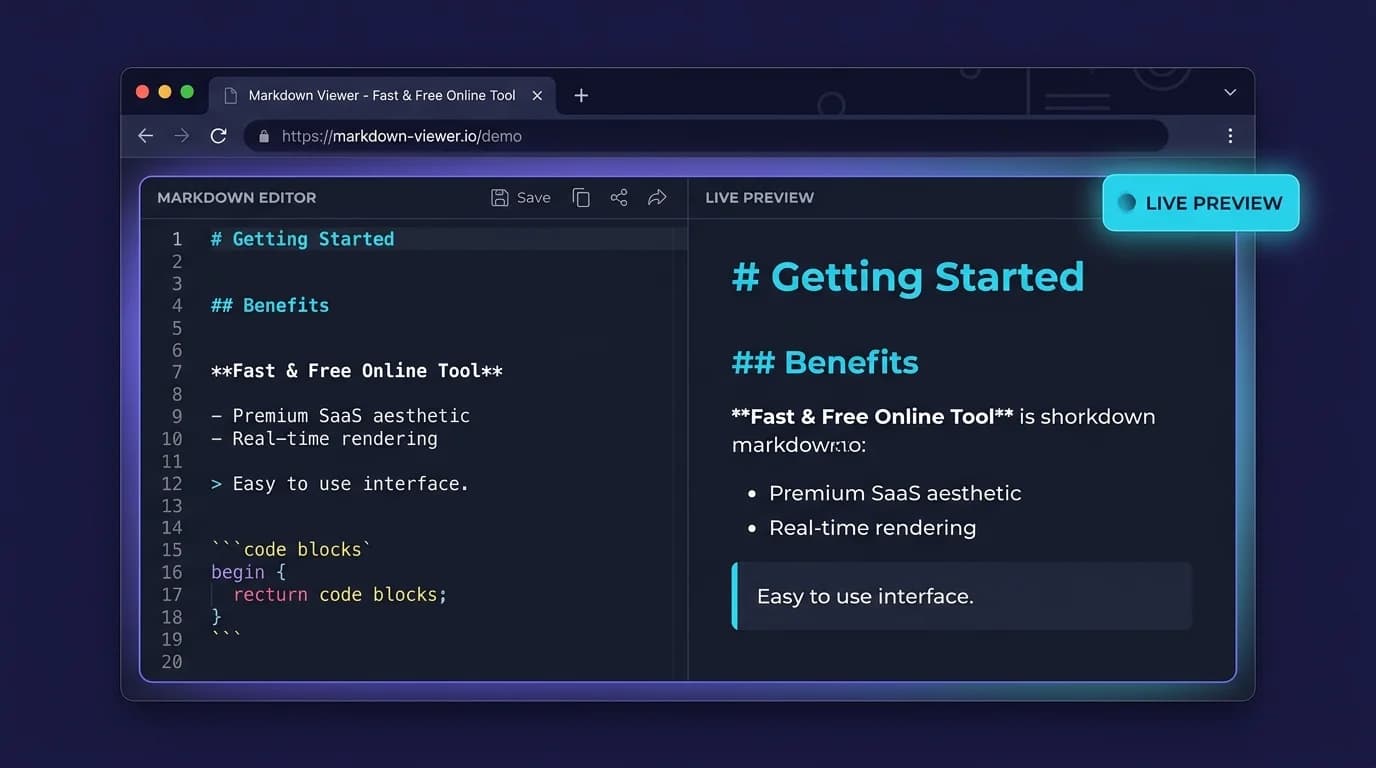Click line number 12 in the editor gutter
1376x768 pixels.
pos(170,483)
